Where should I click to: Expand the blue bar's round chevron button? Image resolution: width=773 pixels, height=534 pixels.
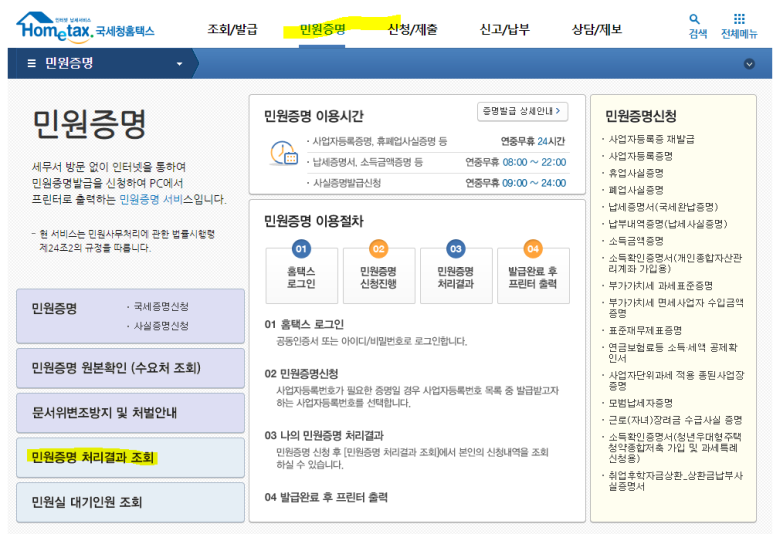(749, 64)
